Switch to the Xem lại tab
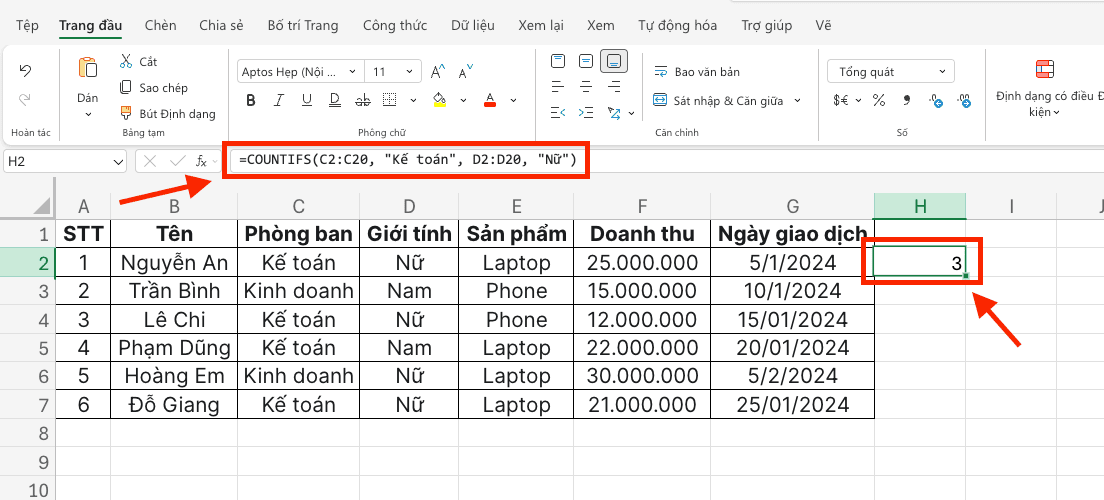The height and width of the screenshot is (500, 1104). pos(541,25)
